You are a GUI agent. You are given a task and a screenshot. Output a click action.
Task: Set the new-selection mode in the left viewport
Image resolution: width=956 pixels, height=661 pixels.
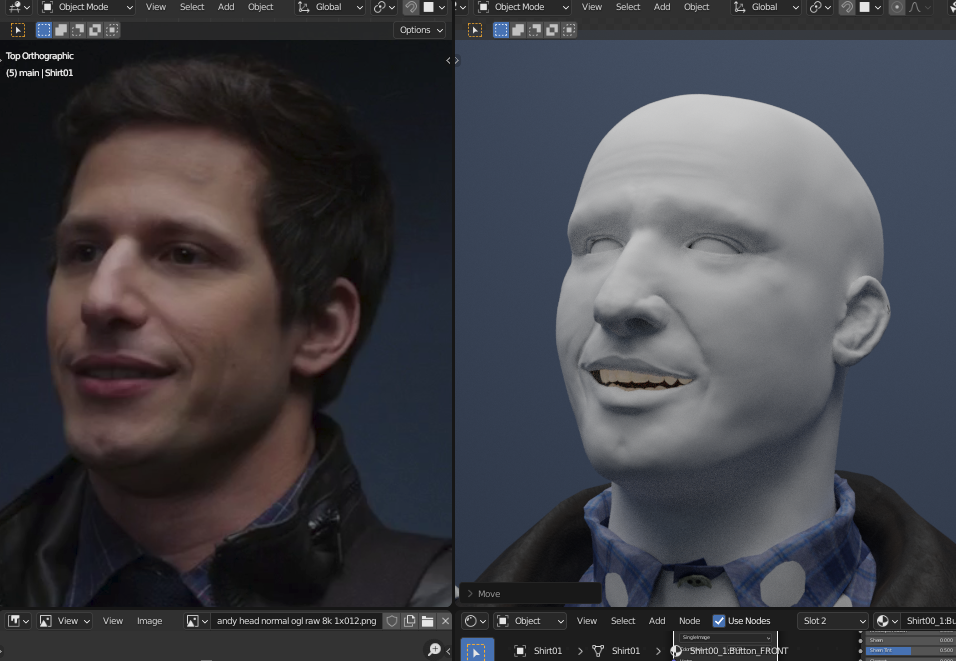[x=44, y=30]
